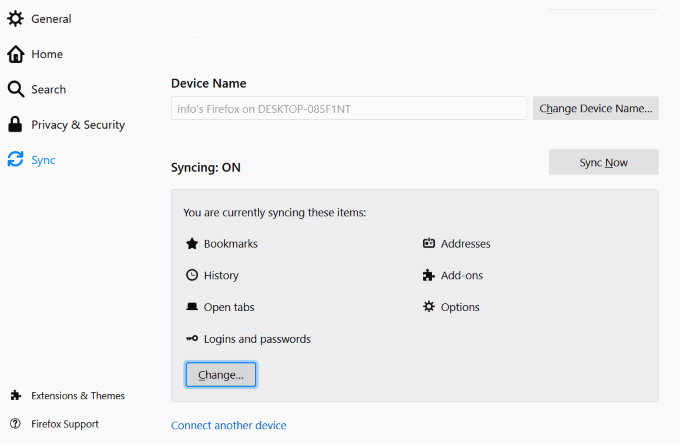680x444 pixels.
Task: Click the Logins and passwords key icon
Action: click(192, 339)
